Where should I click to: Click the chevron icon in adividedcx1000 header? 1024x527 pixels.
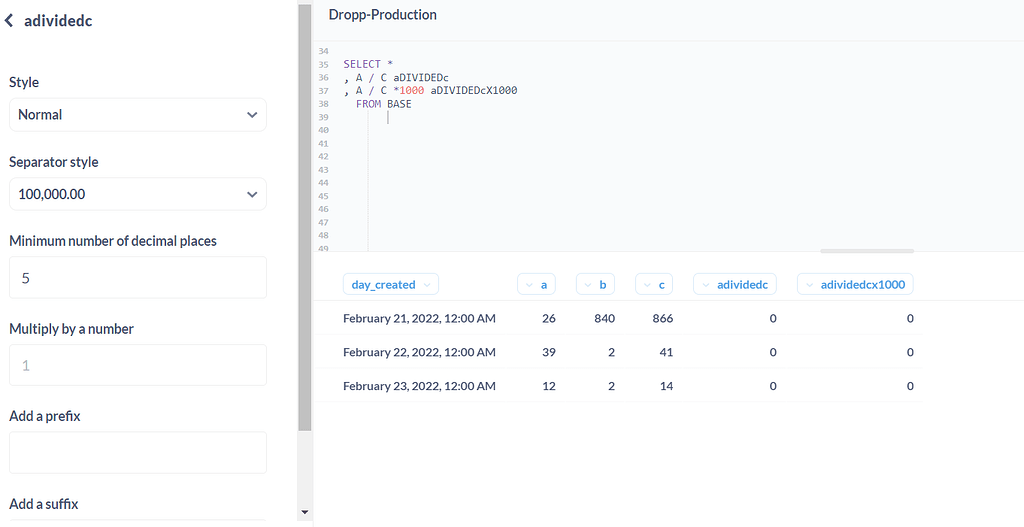pos(810,285)
